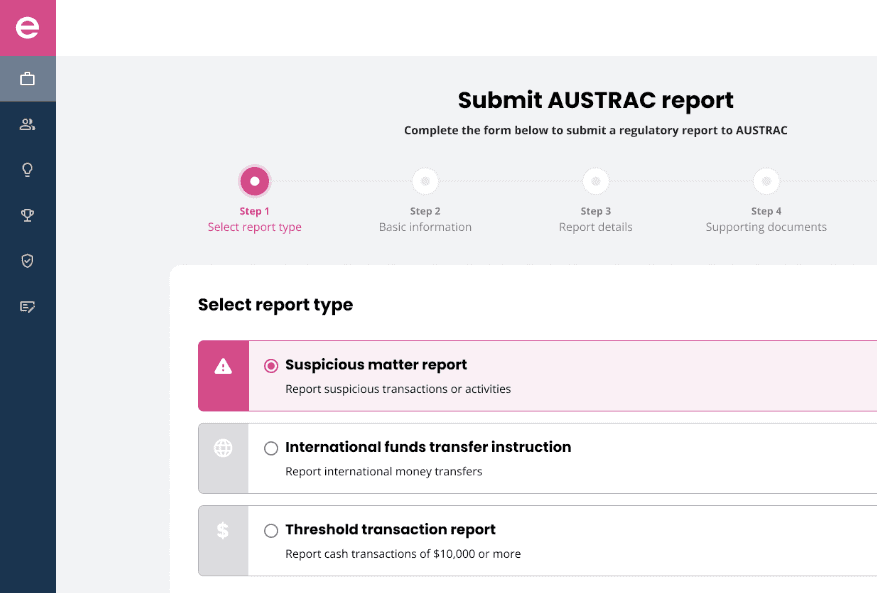Select International funds transfer instruction radio button

(x=271, y=448)
